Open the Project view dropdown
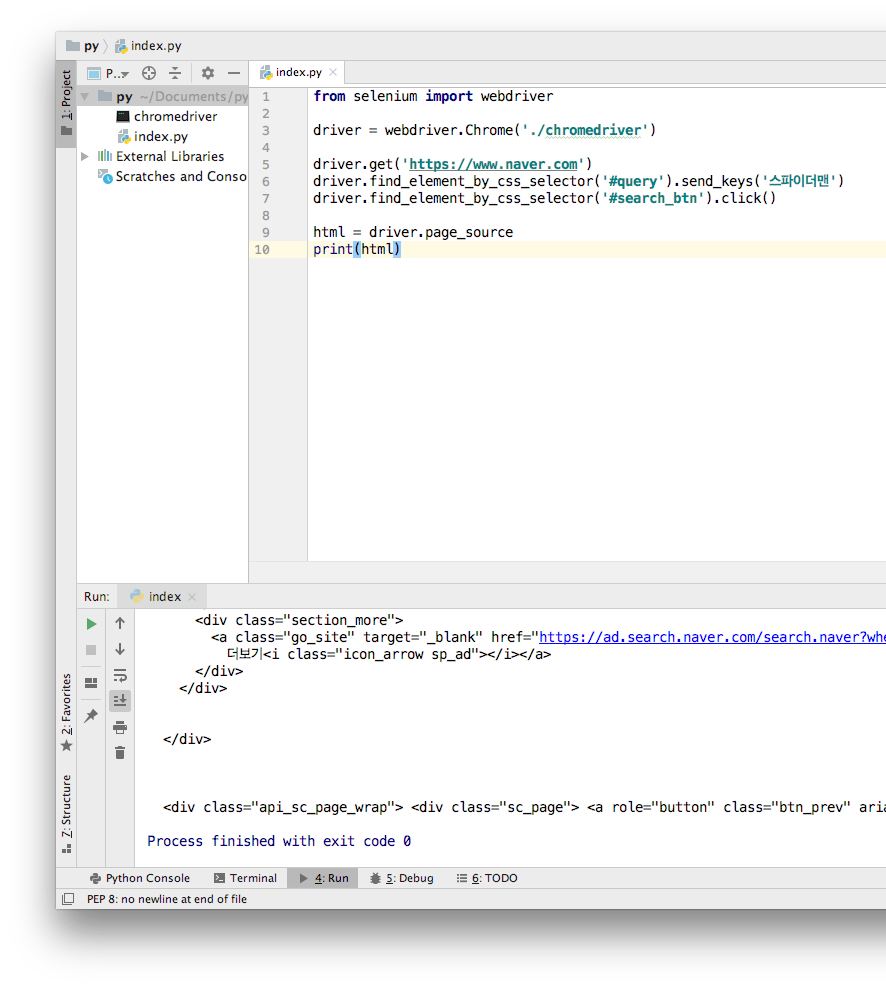Screen dimensions: 886x989 coord(108,73)
